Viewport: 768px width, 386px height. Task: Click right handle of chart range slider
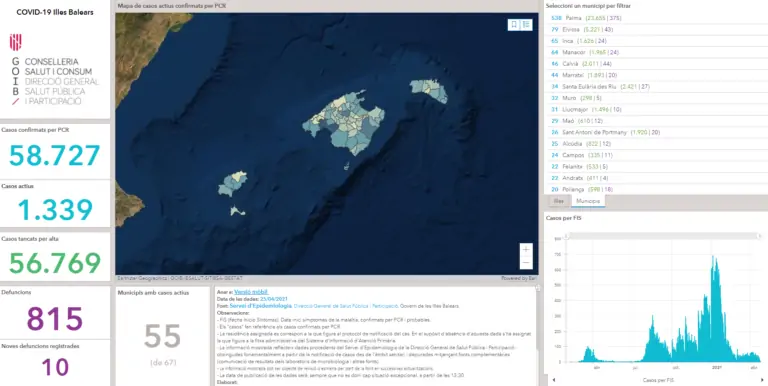(759, 236)
